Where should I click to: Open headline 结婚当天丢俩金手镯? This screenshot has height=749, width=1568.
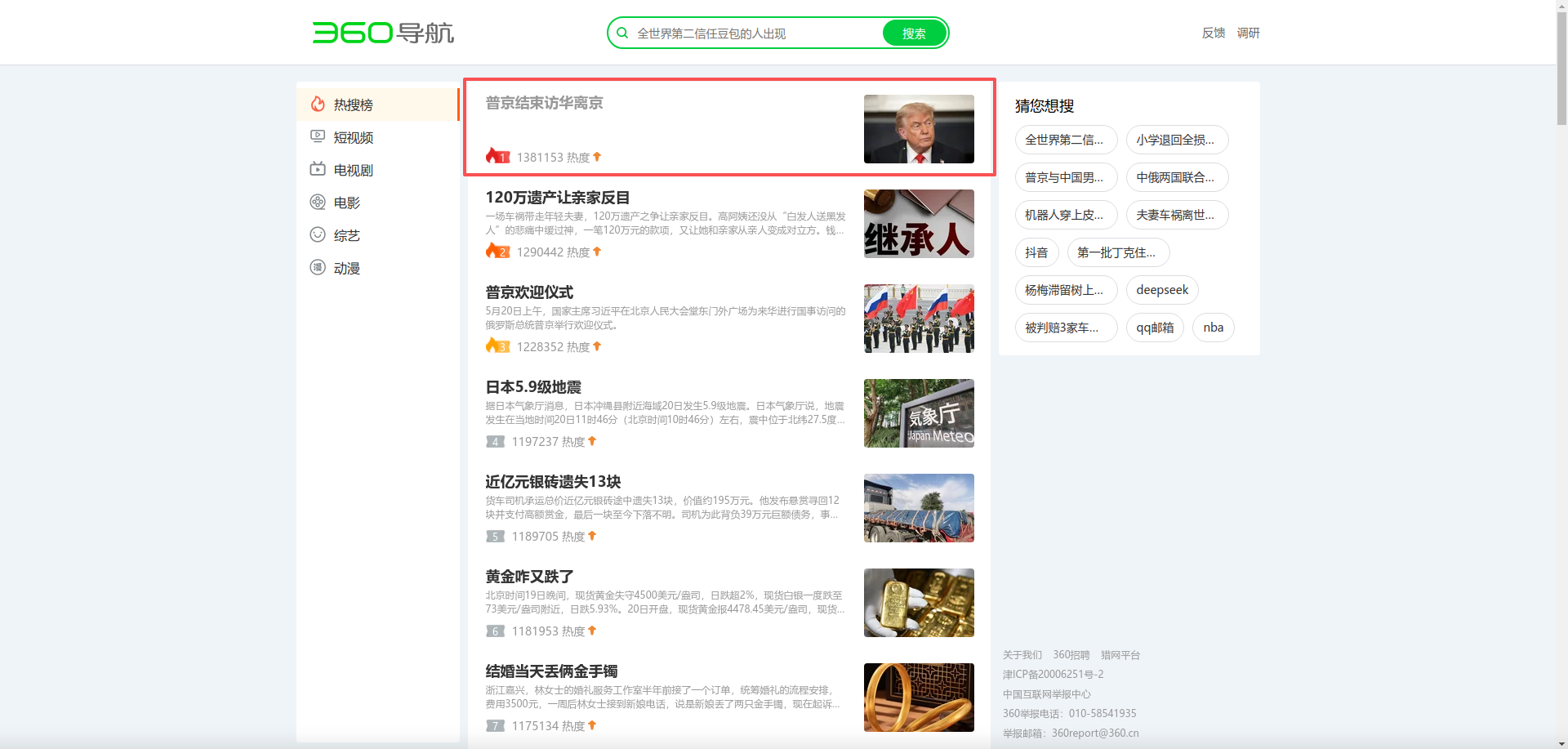click(x=551, y=671)
